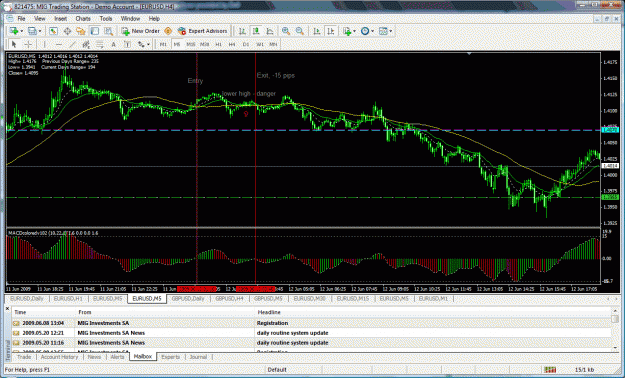
Task: Open the 2009.05.20 12:21 system update mail
Action: pyautogui.click(x=312, y=333)
